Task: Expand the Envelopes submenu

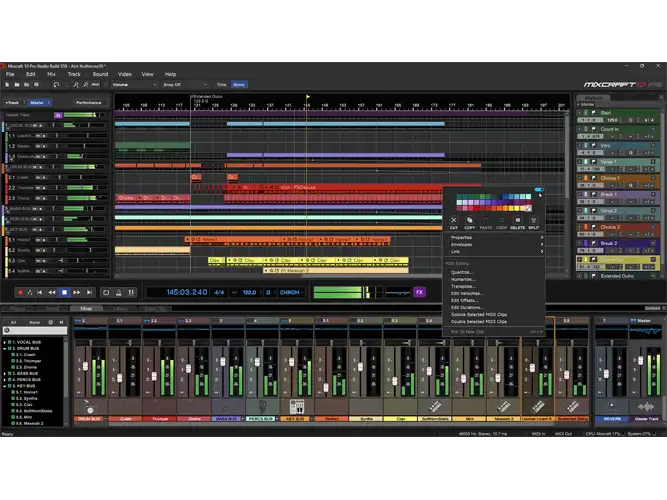Action: click(x=494, y=245)
